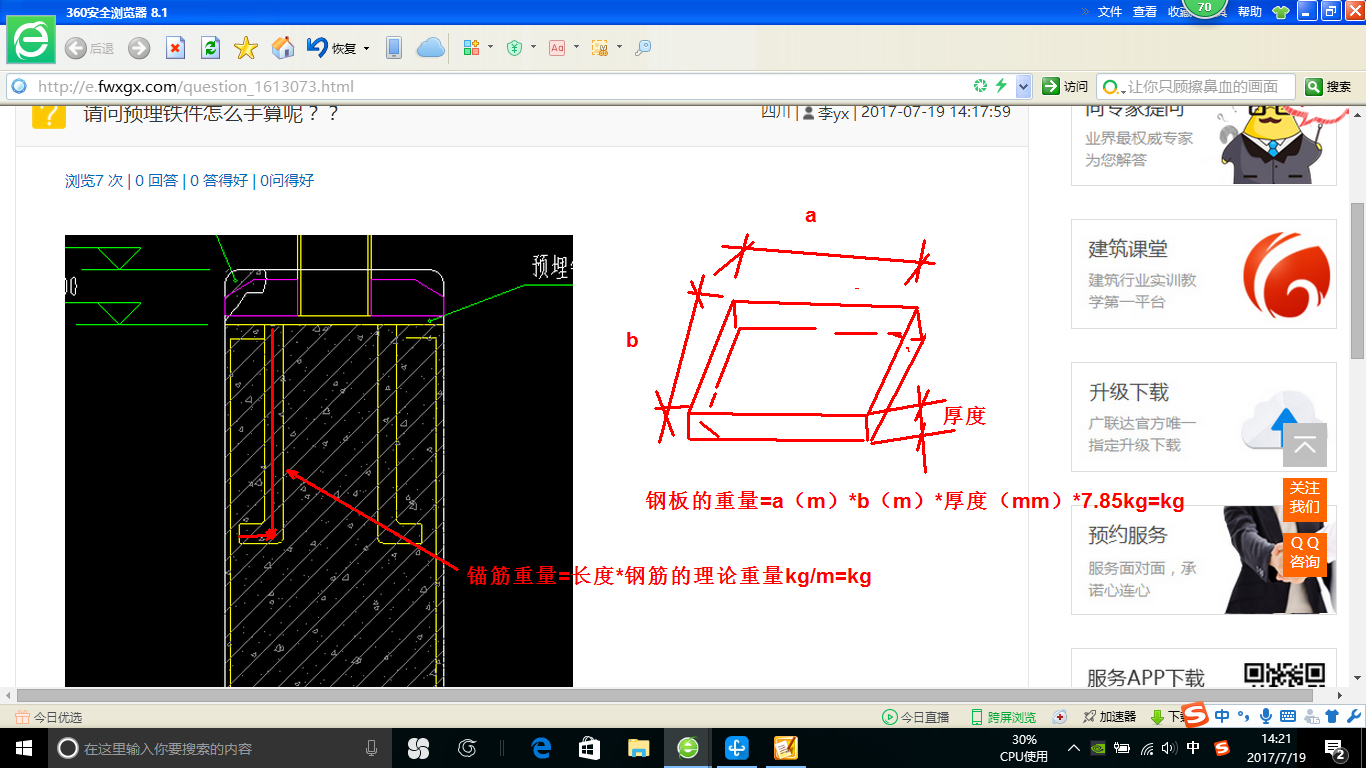Refresh the page with green arrows icon

[x=210, y=48]
